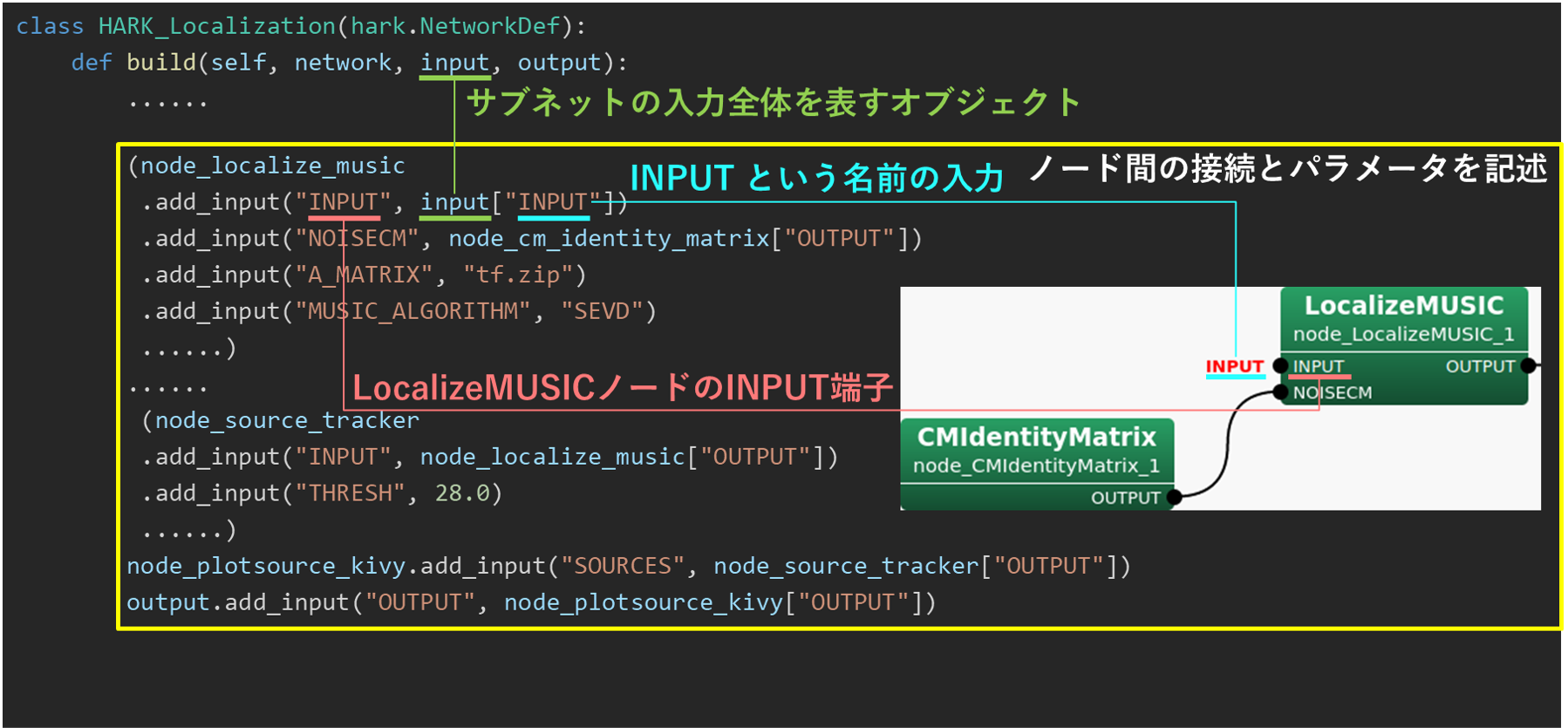Click the red "LocalizeMUSICノードのINPUT端子" annotation
1568x728 pixels.
tap(623, 388)
